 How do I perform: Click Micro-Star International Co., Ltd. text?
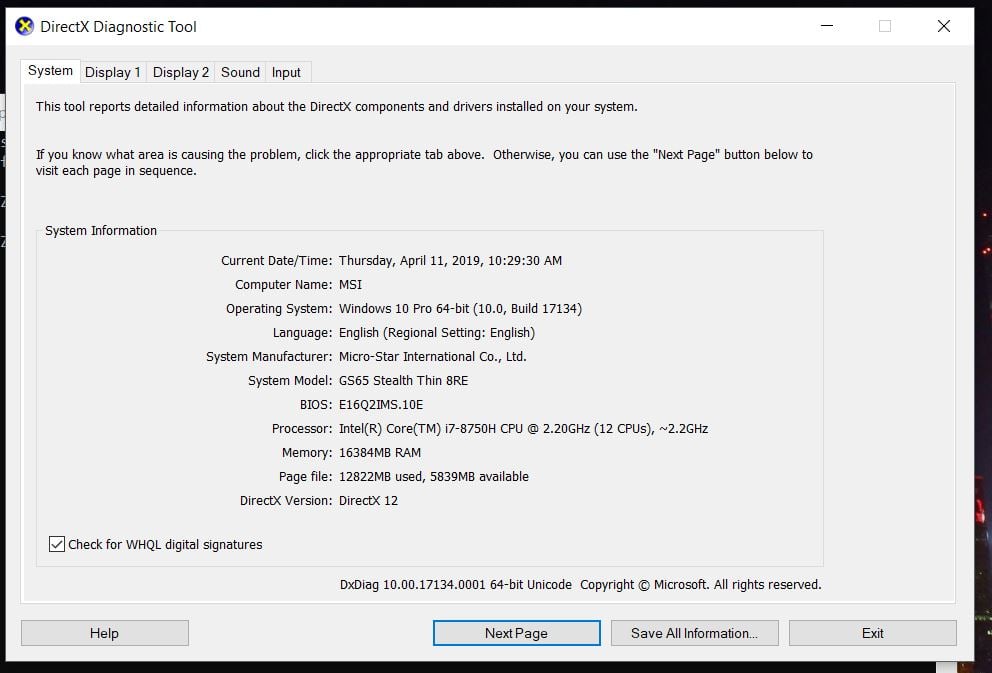pyautogui.click(x=433, y=357)
